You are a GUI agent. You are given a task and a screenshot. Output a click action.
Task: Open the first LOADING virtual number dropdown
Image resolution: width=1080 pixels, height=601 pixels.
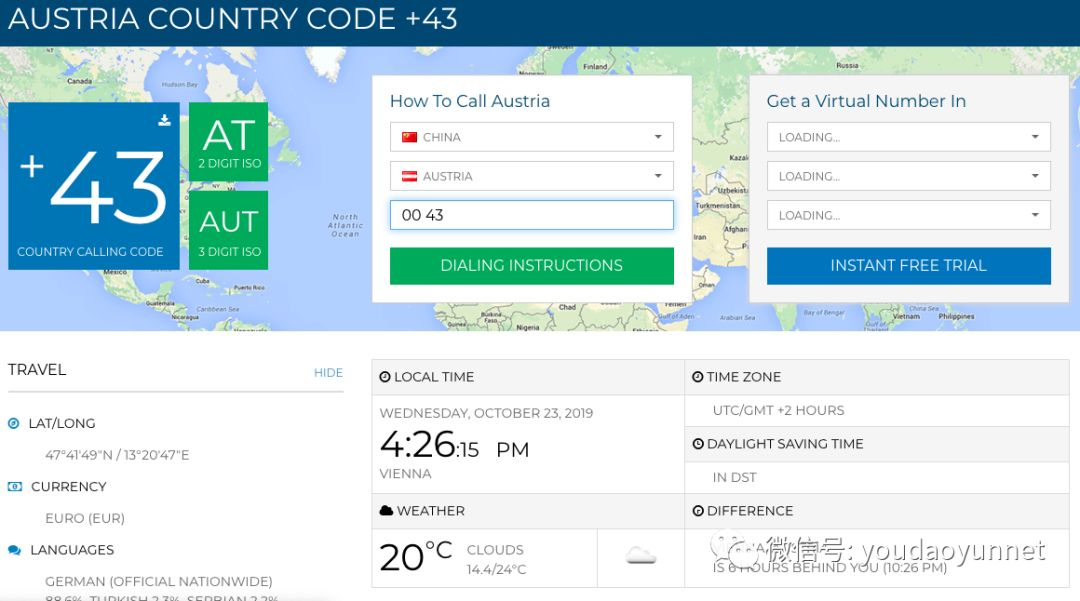tap(908, 137)
